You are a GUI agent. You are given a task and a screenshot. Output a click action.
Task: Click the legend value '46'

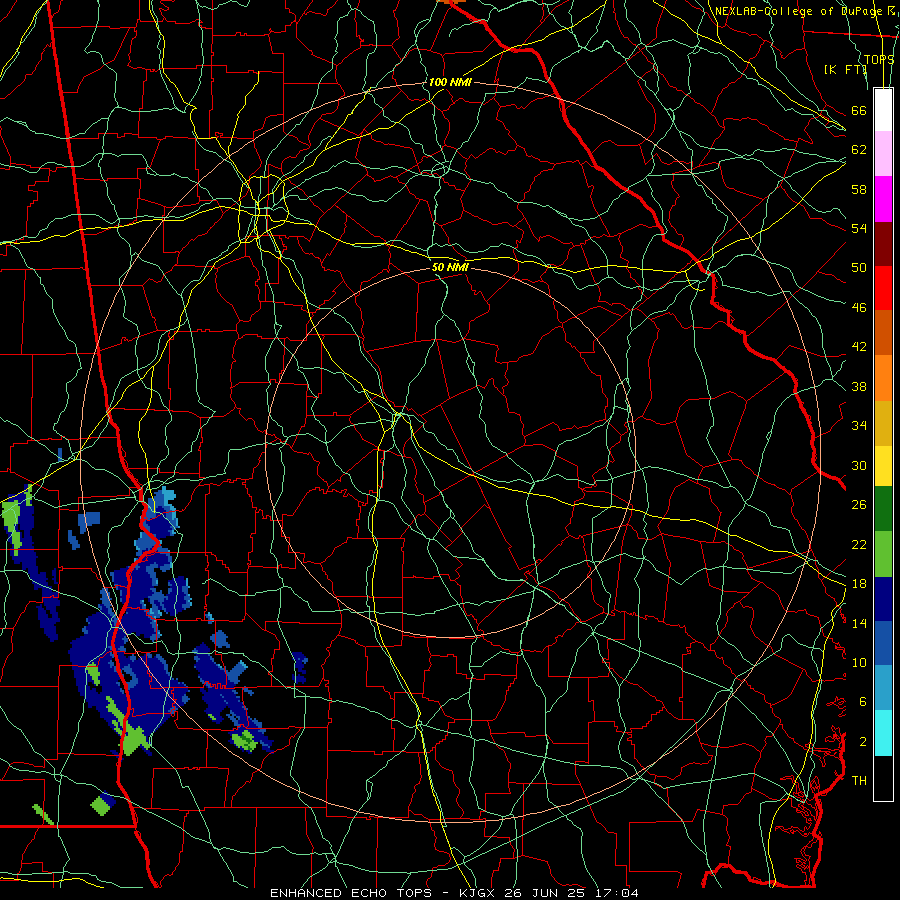pos(859,308)
